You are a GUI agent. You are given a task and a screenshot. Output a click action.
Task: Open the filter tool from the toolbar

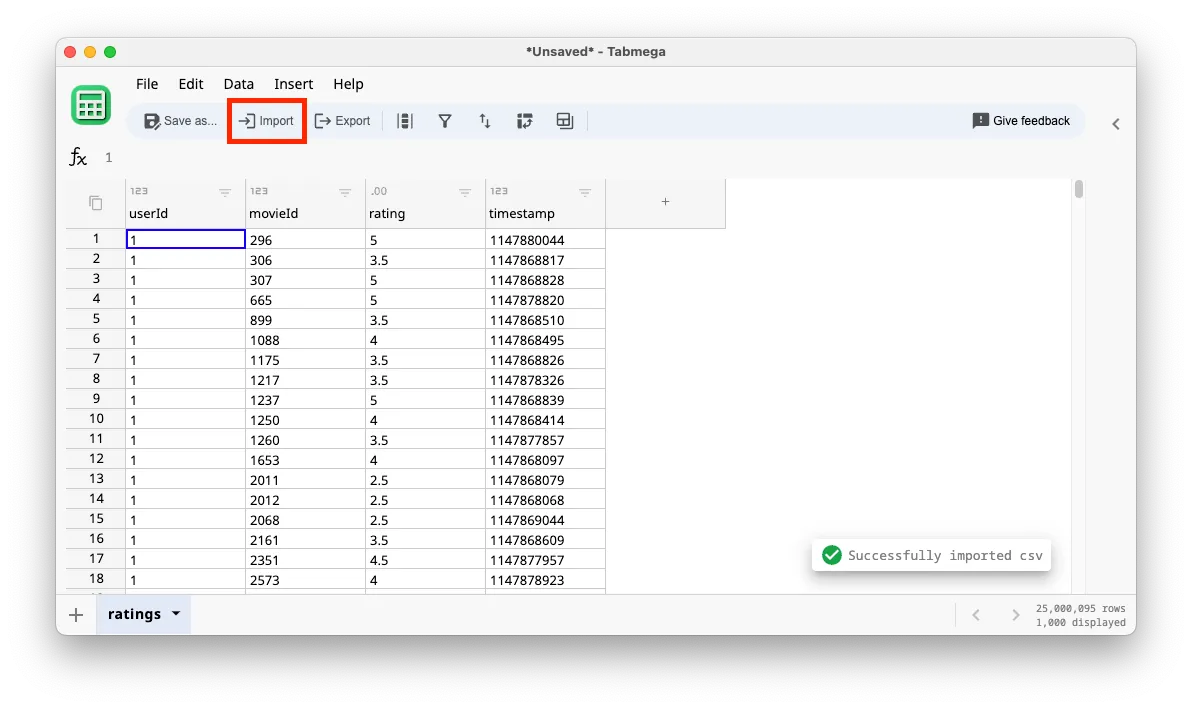[444, 120]
